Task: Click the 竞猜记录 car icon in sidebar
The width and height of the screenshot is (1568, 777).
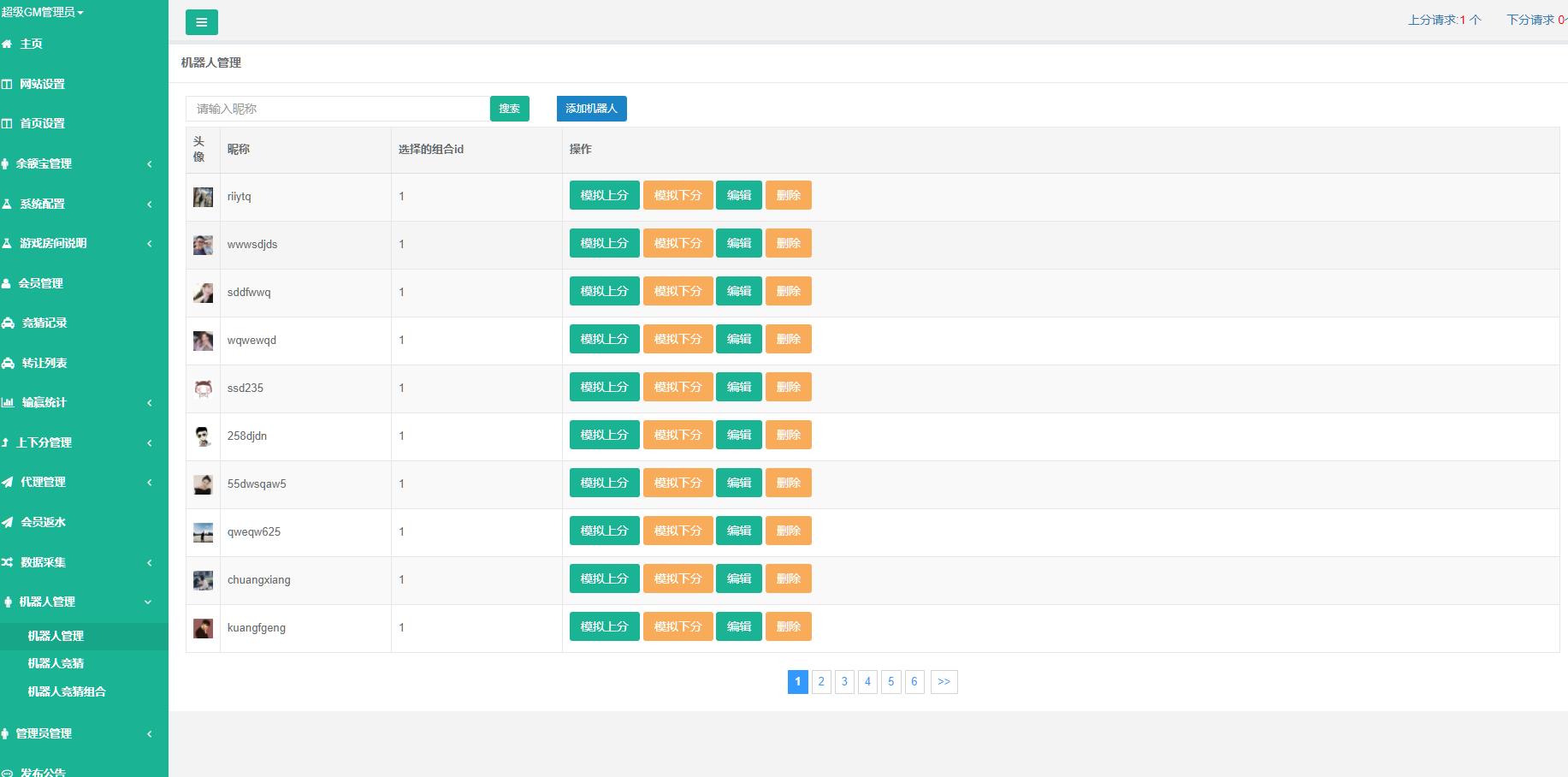Action: tap(8, 323)
